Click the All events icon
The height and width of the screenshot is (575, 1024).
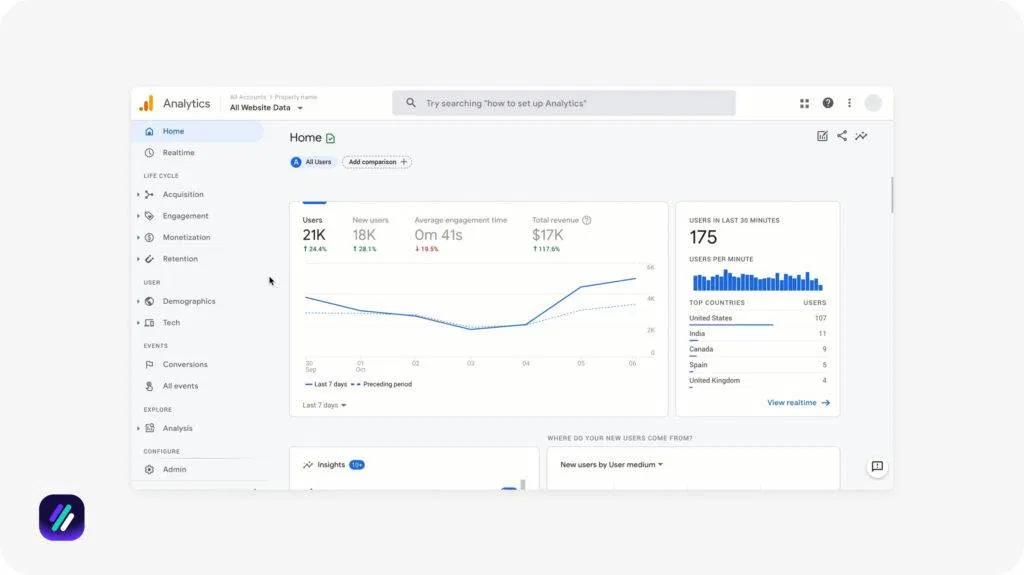150,386
